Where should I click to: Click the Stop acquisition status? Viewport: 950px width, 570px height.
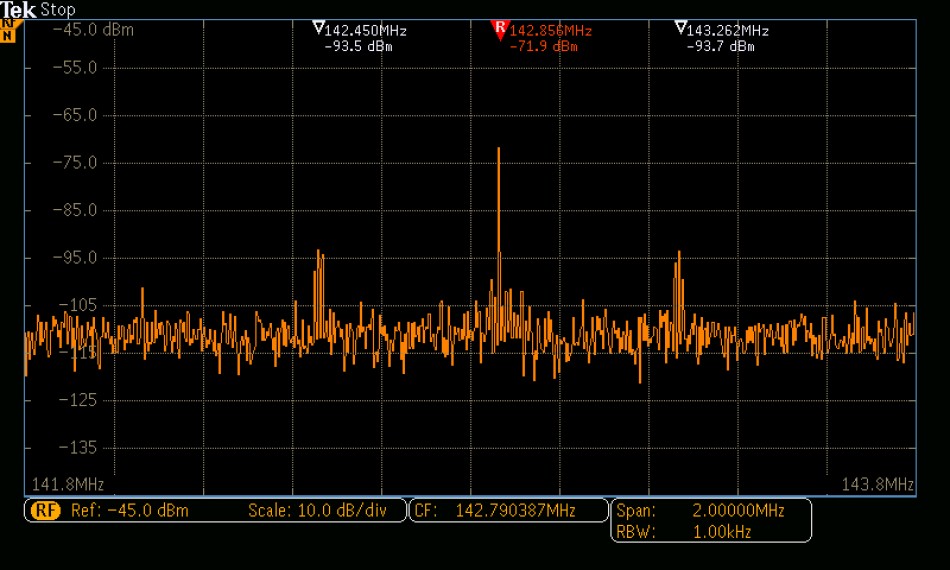coord(58,10)
